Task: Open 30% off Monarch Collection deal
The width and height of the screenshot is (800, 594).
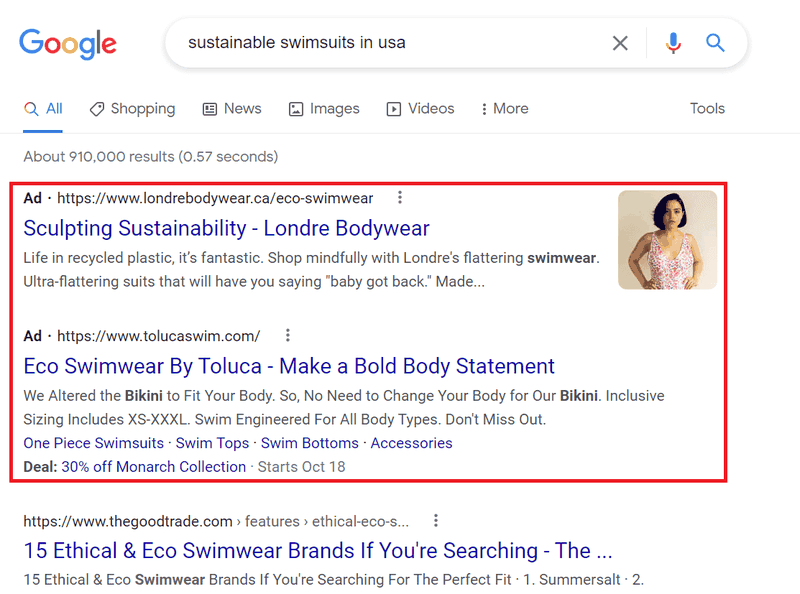Action: [x=154, y=466]
